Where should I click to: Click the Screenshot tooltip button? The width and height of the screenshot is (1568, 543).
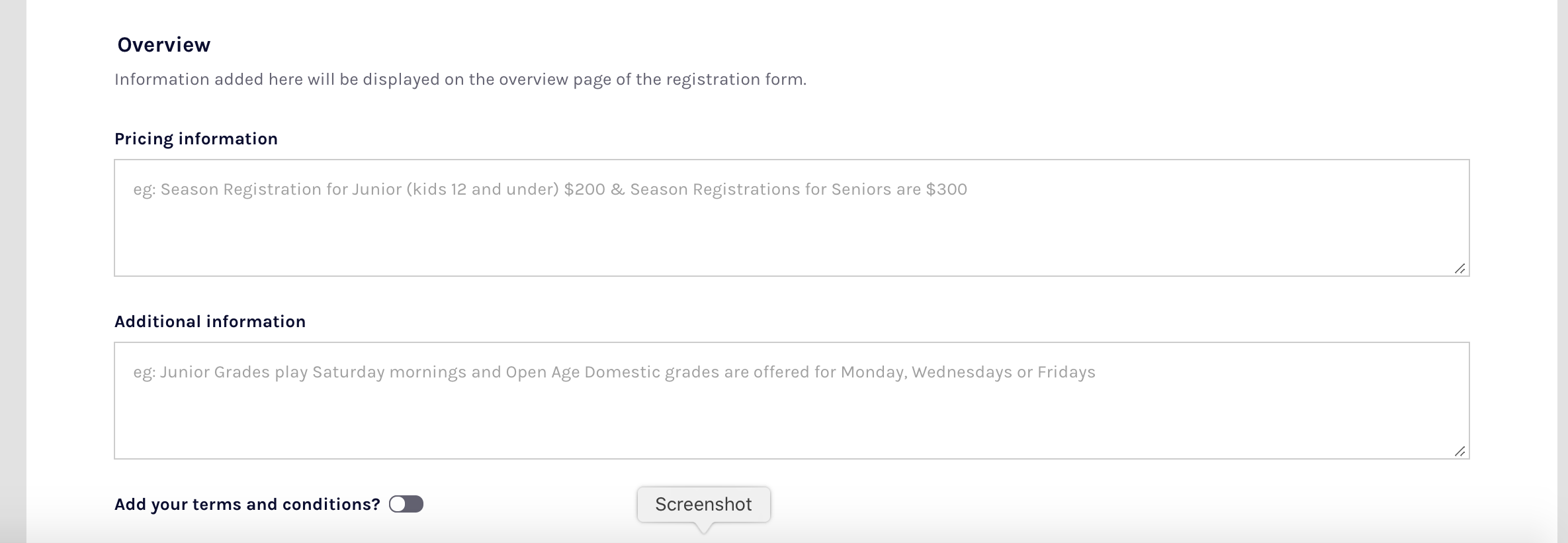pos(703,505)
